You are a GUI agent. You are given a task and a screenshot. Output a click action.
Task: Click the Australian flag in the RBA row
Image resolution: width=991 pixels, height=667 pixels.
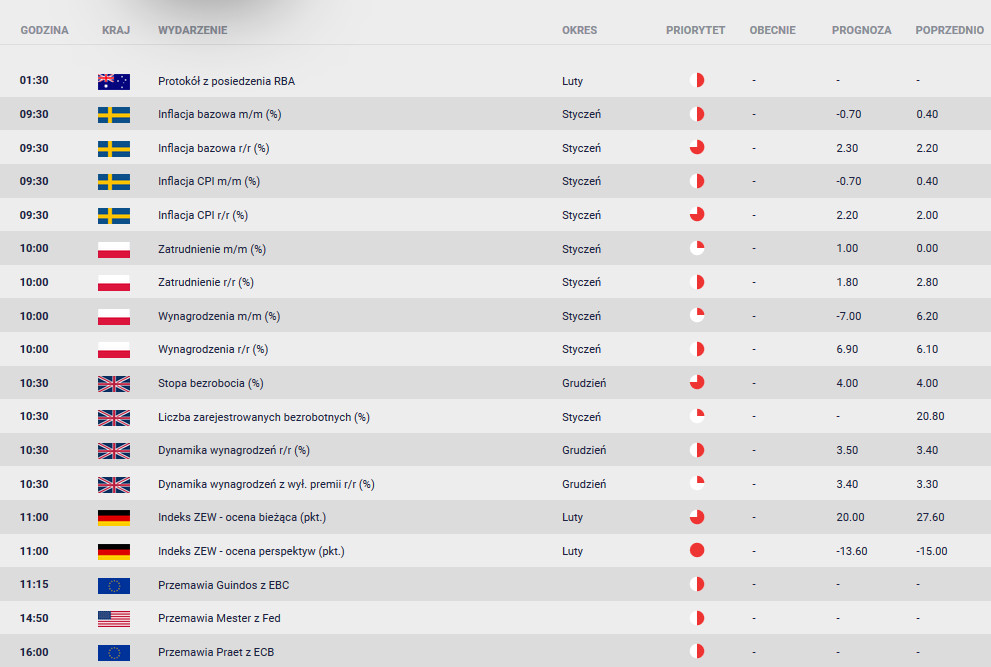click(x=114, y=82)
